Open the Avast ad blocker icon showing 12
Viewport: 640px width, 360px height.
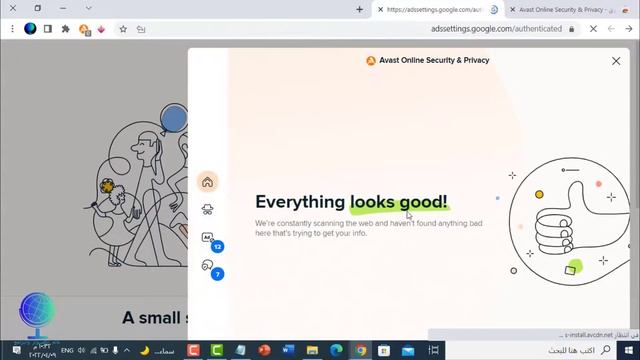tap(207, 237)
